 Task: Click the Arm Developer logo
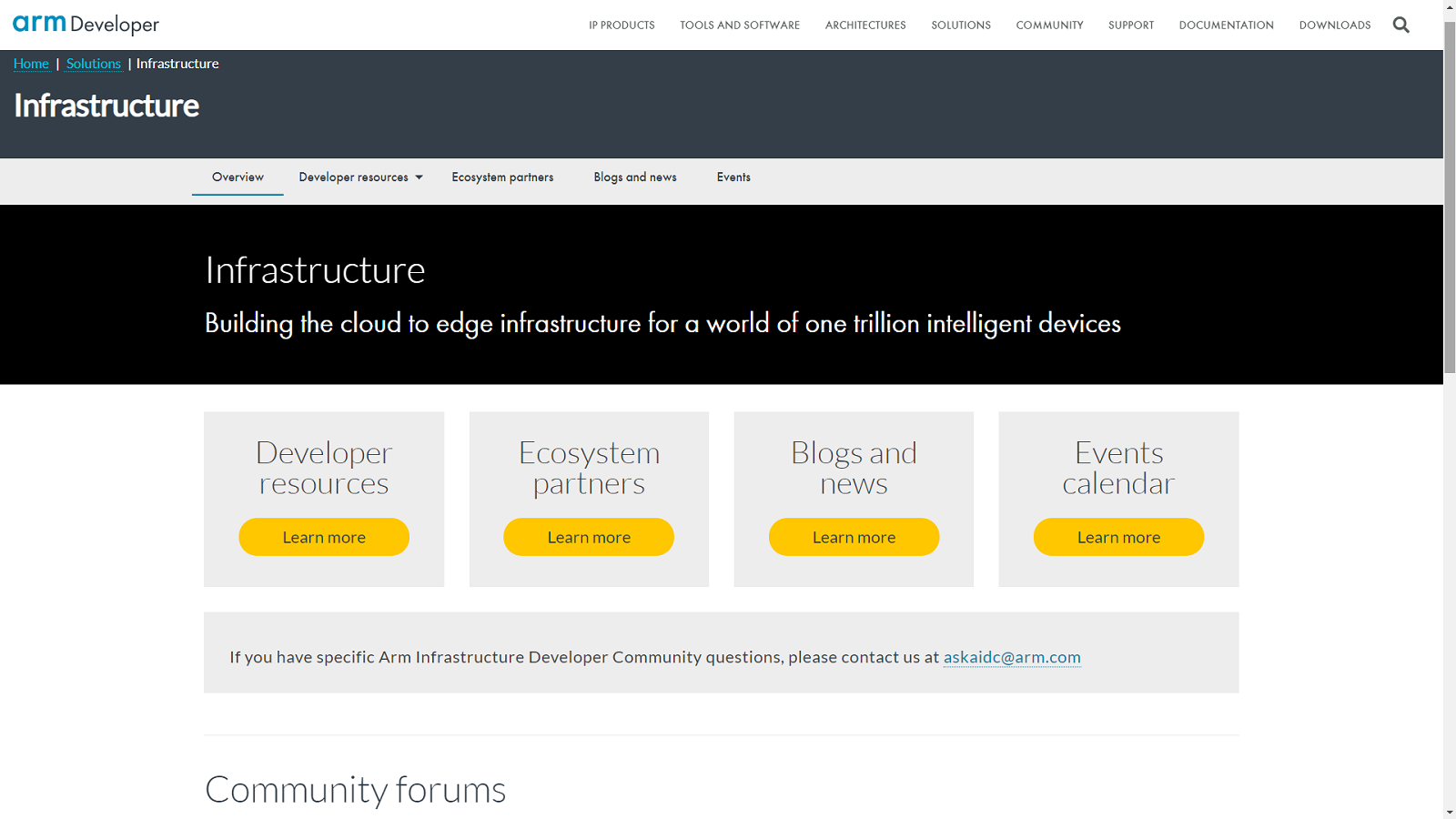tap(86, 25)
